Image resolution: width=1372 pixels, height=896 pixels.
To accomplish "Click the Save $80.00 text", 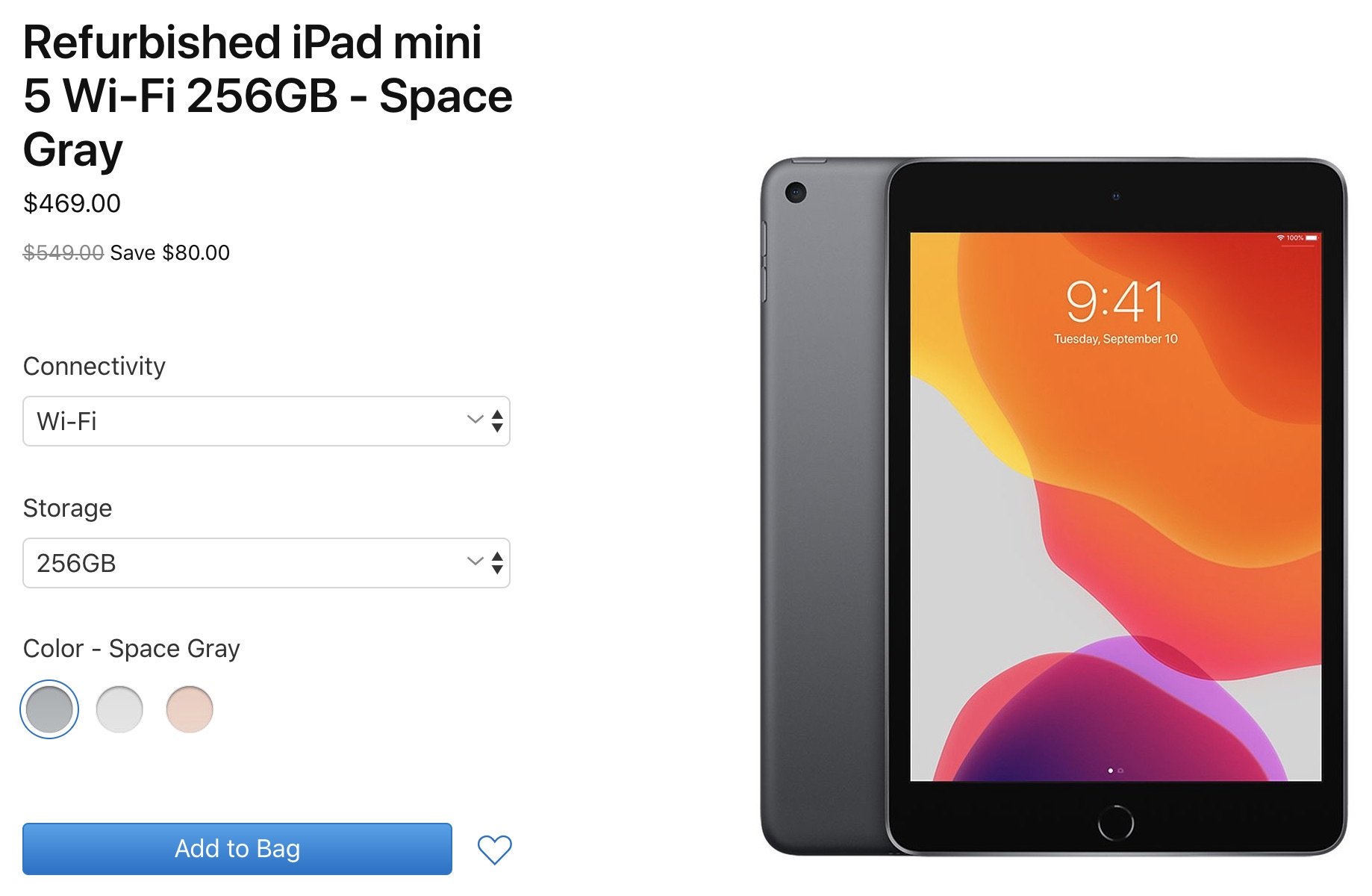I will (170, 252).
